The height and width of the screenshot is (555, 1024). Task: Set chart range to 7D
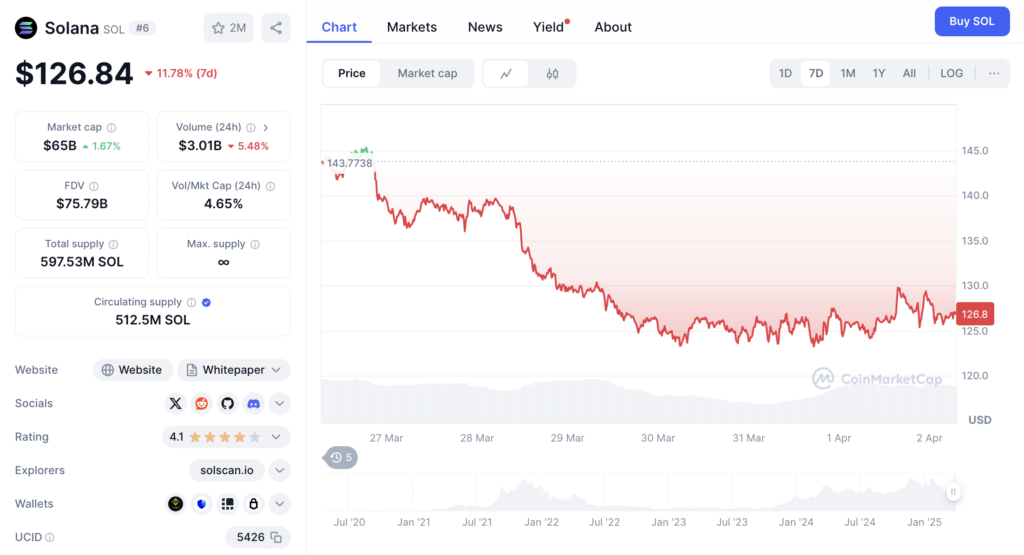pyautogui.click(x=816, y=73)
